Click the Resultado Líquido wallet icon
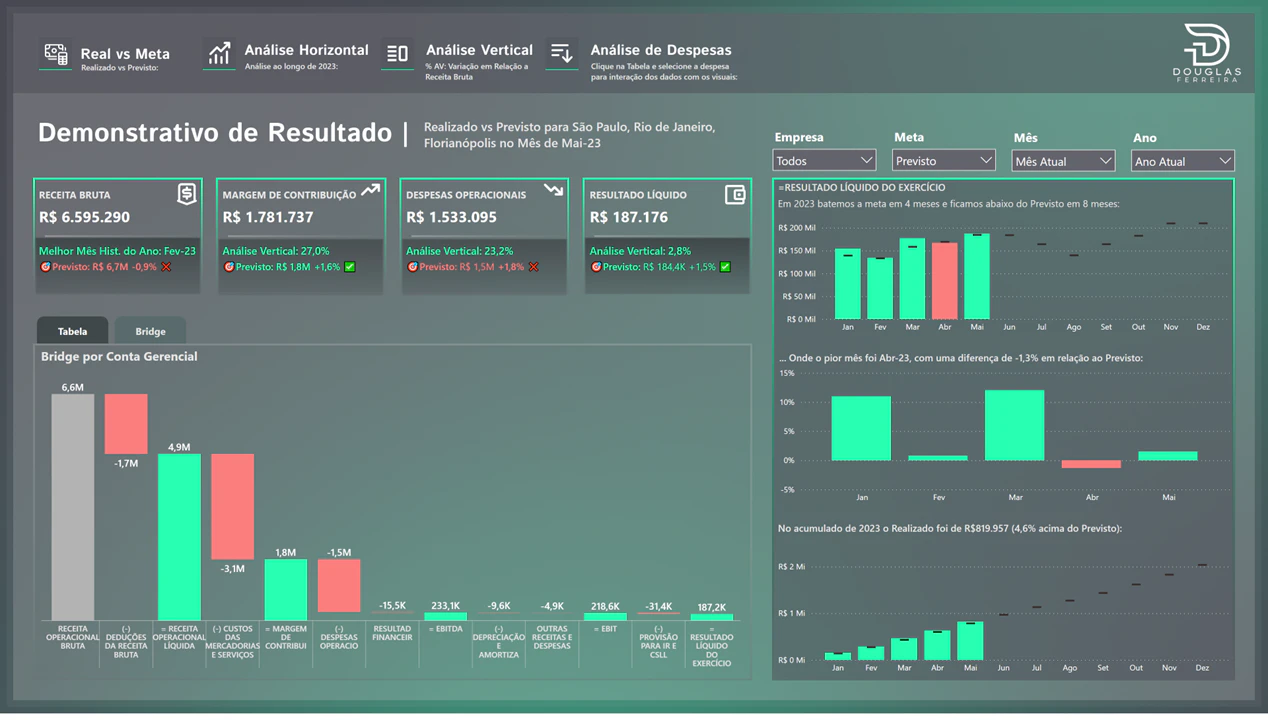 tap(735, 195)
